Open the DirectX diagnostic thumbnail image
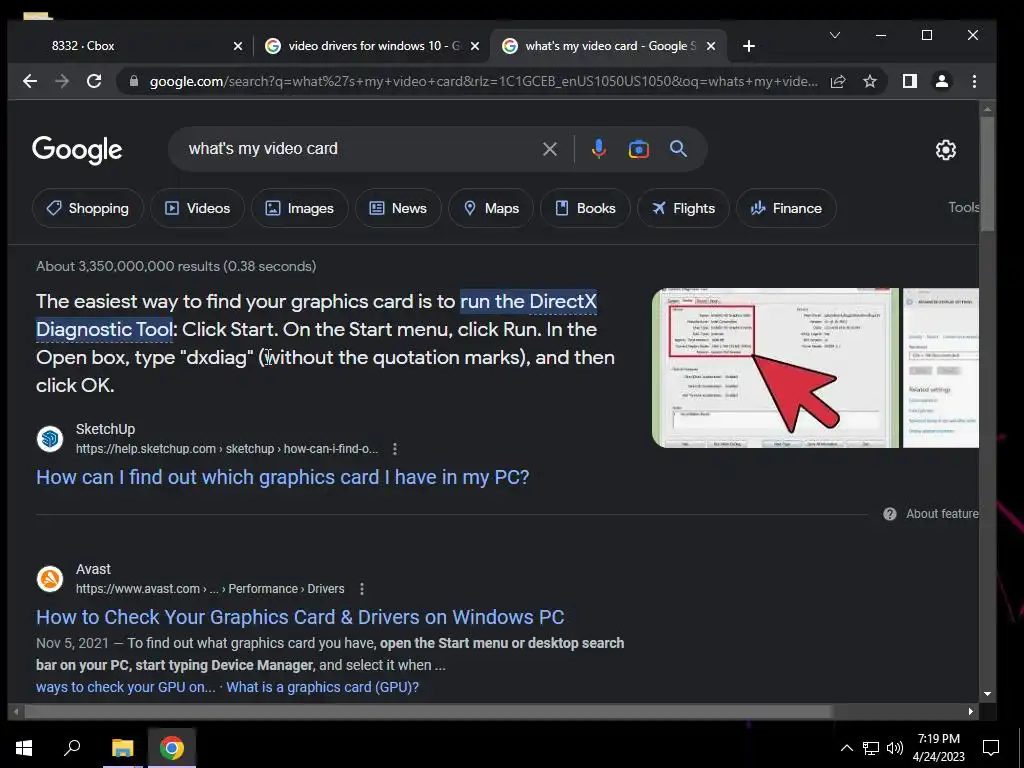This screenshot has height=768, width=1024. [775, 368]
